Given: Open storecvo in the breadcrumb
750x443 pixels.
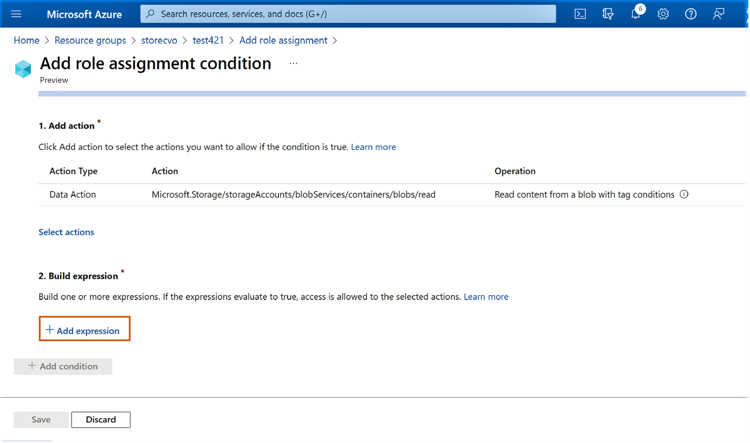Looking at the screenshot, I should point(159,41).
